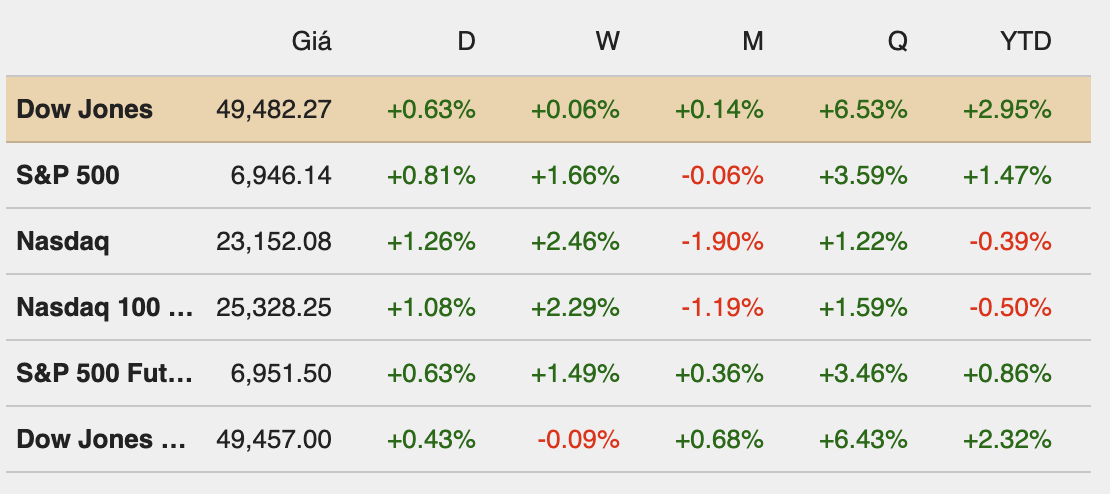Select the W weekly column header
This screenshot has height=494, width=1110.
(x=607, y=41)
